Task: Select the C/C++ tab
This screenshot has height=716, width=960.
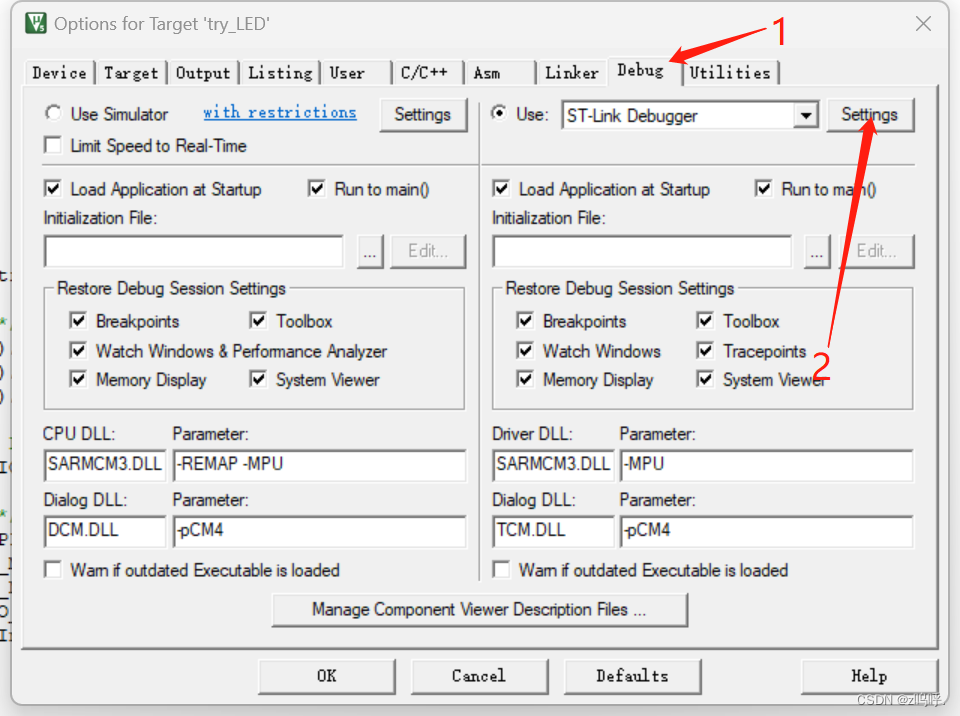Action: (428, 73)
